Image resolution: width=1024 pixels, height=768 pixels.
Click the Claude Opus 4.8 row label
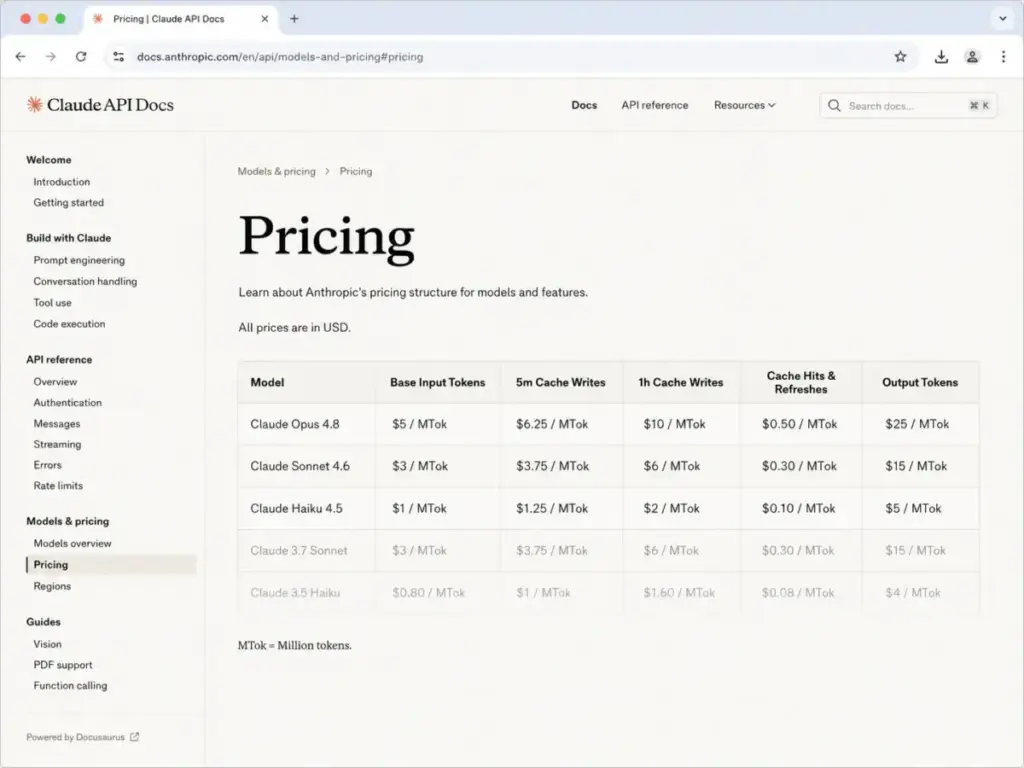coord(295,424)
